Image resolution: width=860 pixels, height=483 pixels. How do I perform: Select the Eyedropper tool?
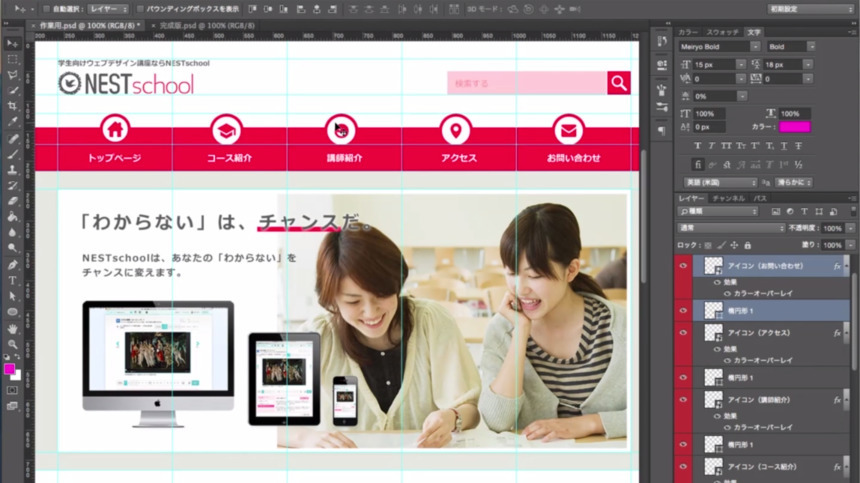point(12,122)
